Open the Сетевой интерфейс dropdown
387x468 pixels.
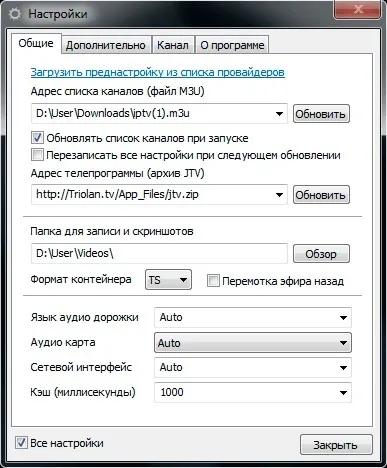coord(253,367)
